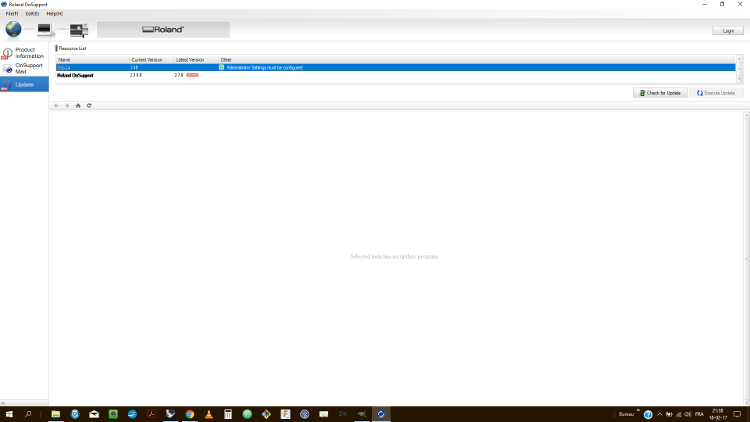The width and height of the screenshot is (750, 422).
Task: Sort by the Name column header
Action: (x=93, y=60)
